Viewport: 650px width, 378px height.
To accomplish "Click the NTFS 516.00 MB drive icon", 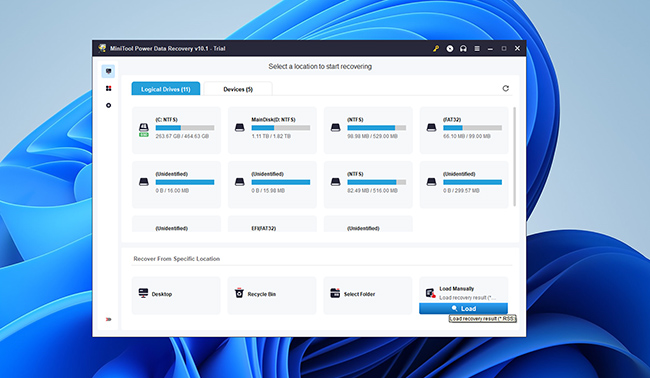I will point(335,182).
